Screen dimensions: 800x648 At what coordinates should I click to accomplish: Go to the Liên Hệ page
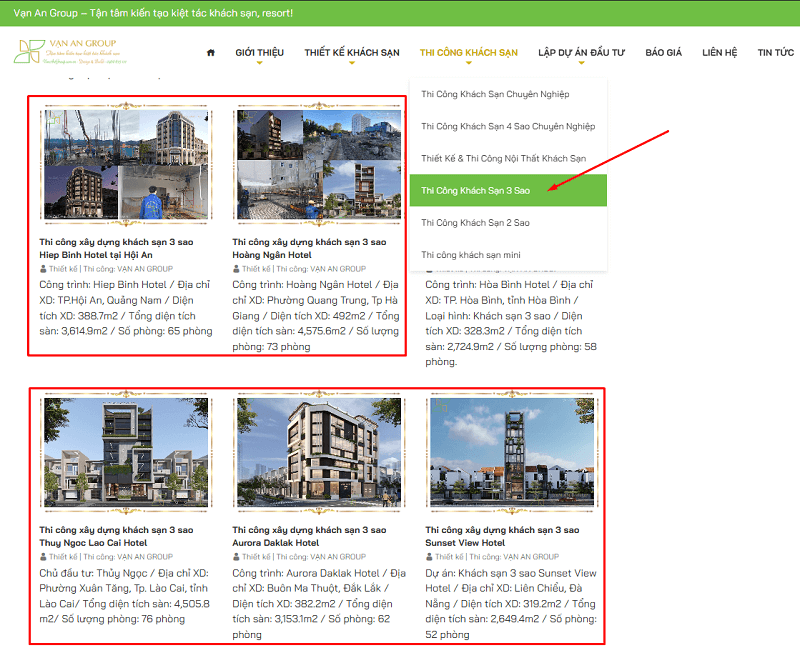coord(719,53)
